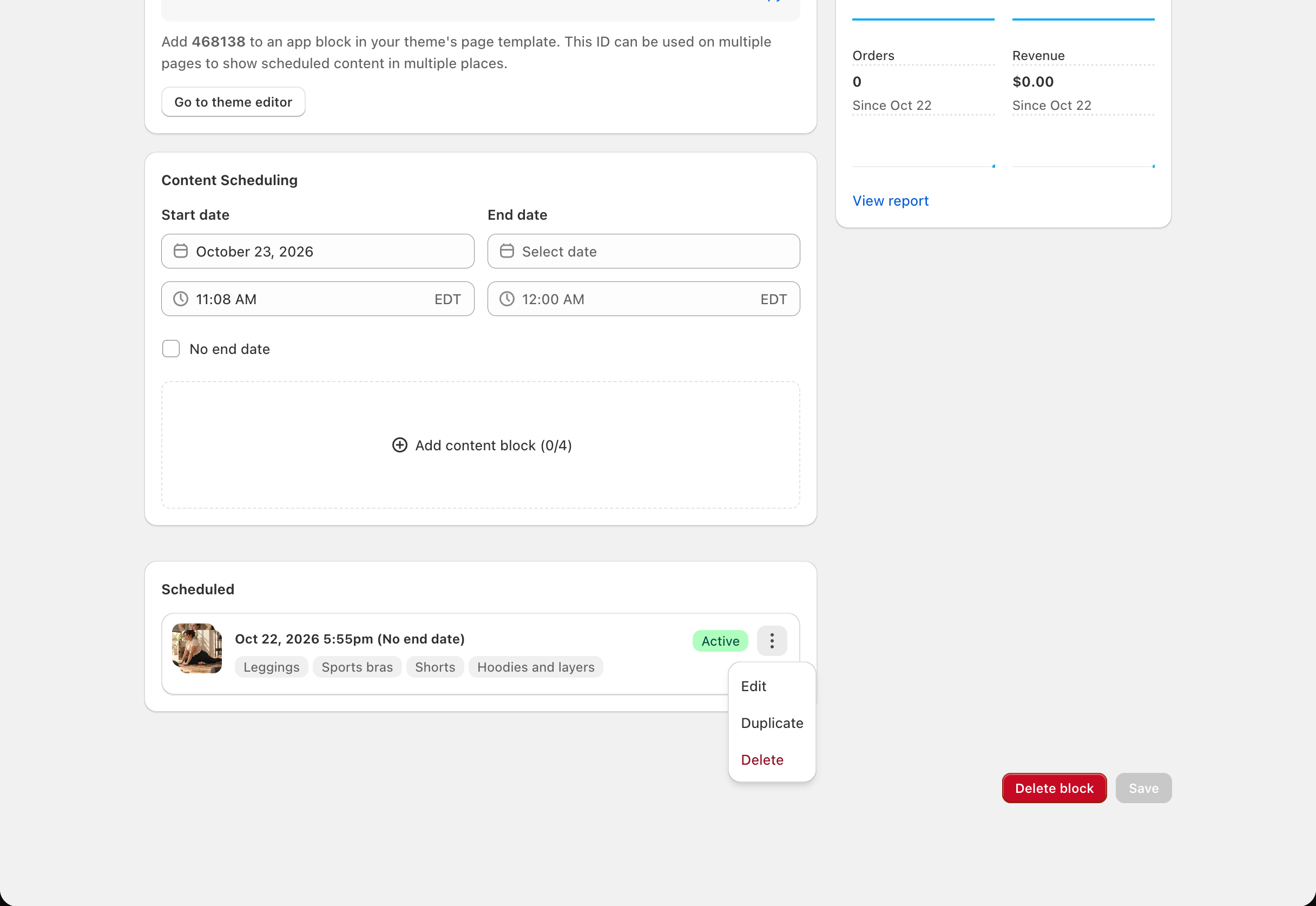Click the Save button
Viewport: 1316px width, 906px height.
(x=1143, y=788)
